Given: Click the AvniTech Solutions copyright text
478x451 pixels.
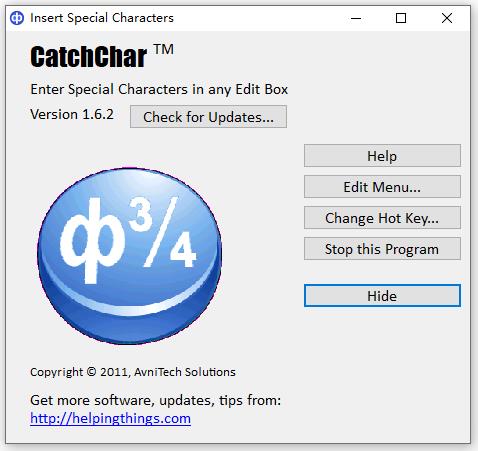Looking at the screenshot, I should click(133, 372).
